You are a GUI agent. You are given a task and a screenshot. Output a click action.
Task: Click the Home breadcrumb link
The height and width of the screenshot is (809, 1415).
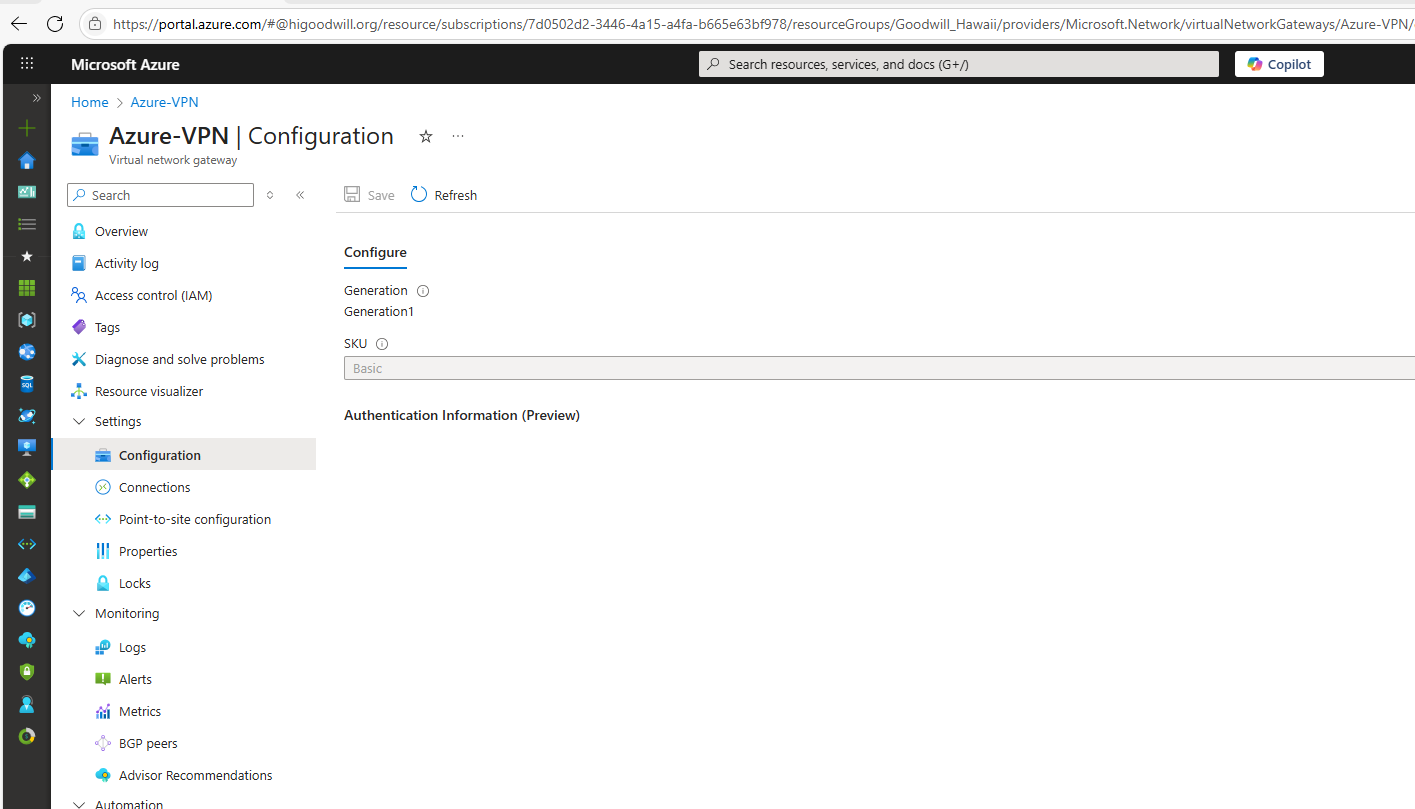click(89, 102)
